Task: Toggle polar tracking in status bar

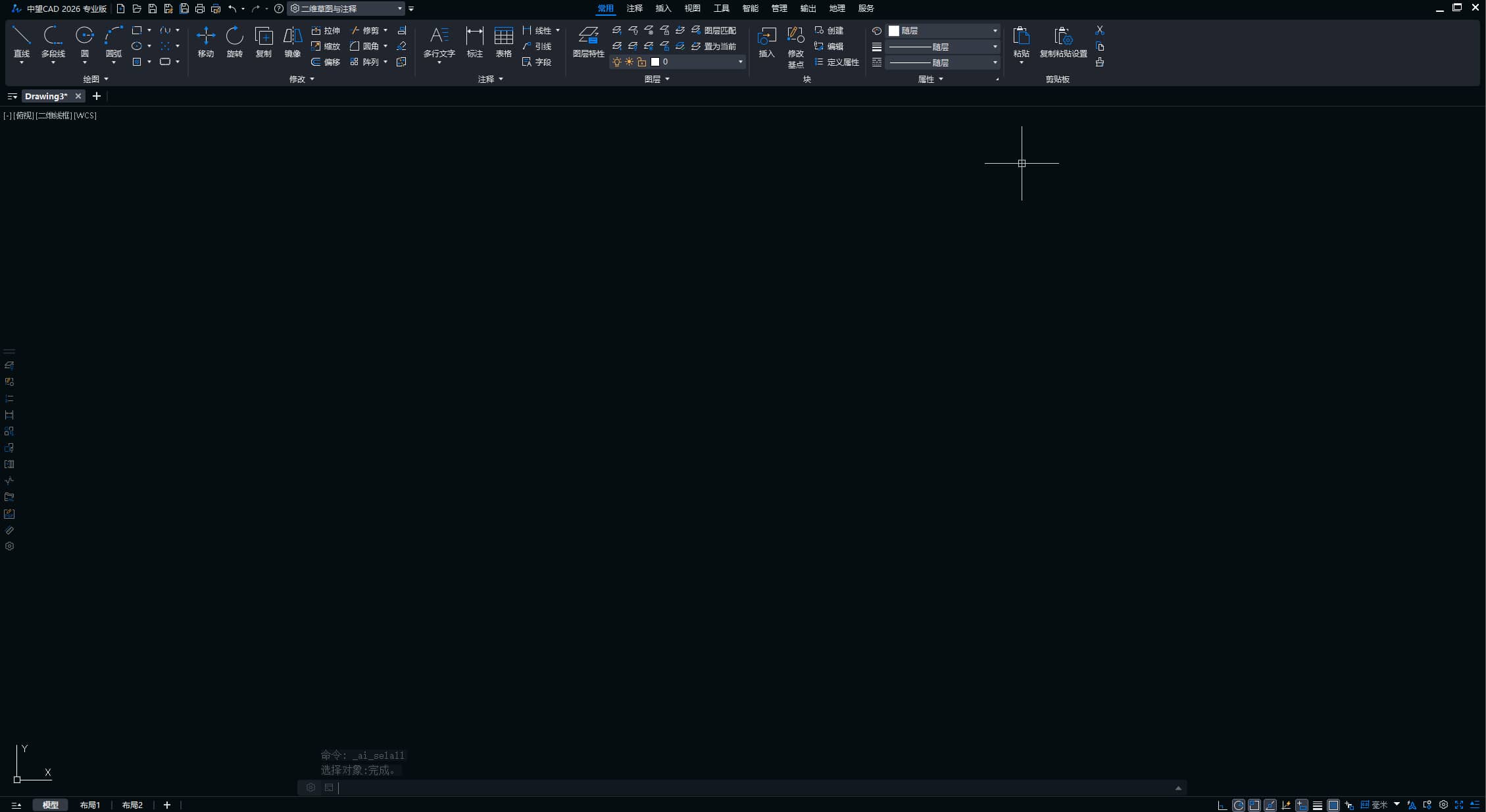Action: 1239,805
